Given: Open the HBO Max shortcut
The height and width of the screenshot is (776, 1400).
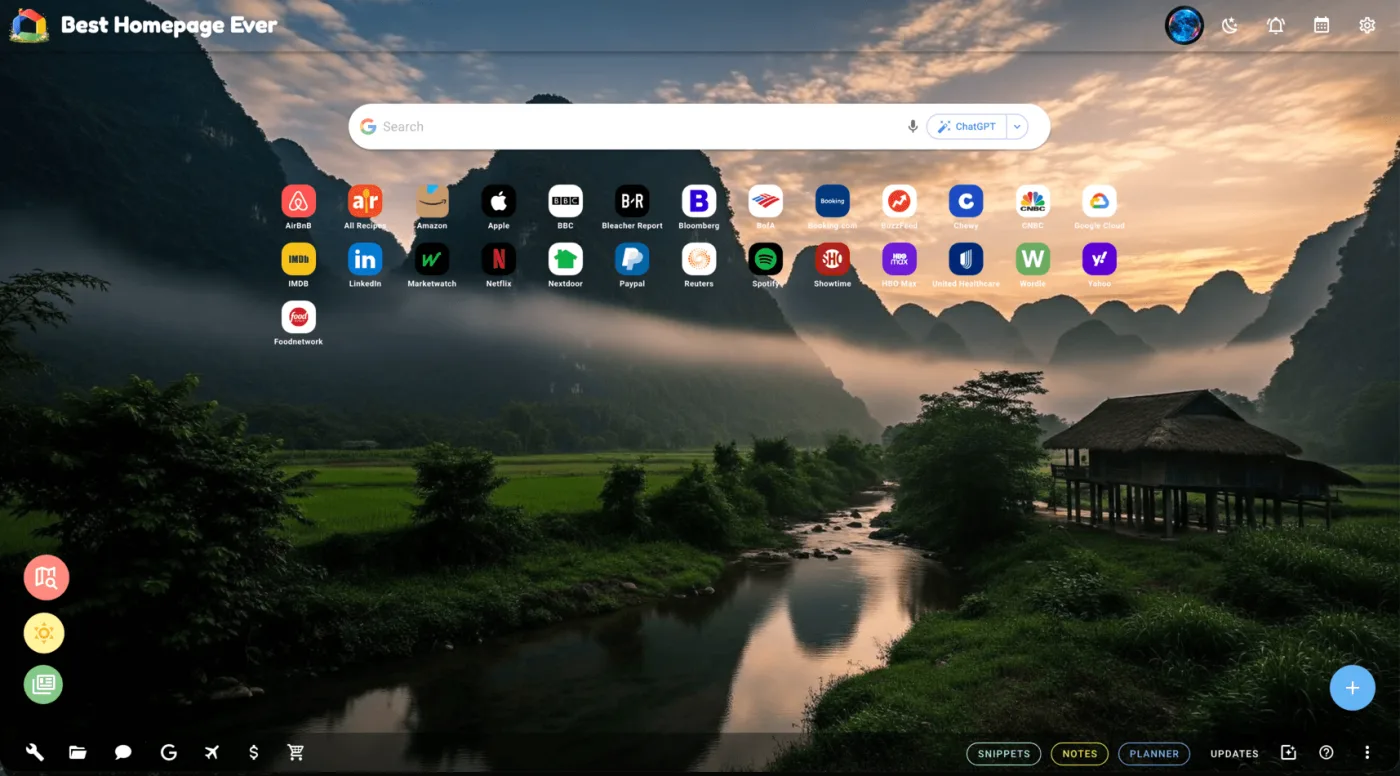Looking at the screenshot, I should click(x=899, y=259).
